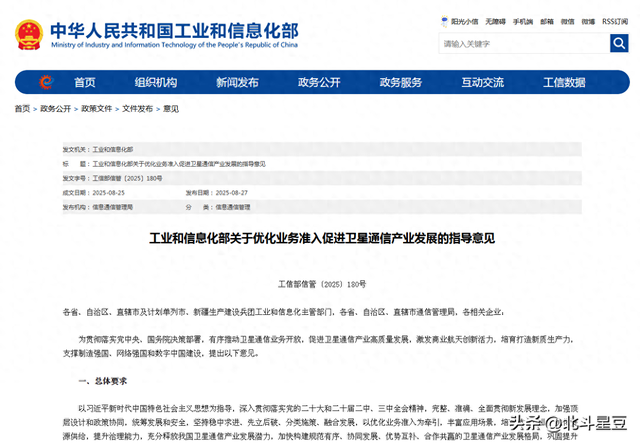Screen dimensions: 640x444
Task: Click the 邮箱 top link
Action: (x=547, y=22)
